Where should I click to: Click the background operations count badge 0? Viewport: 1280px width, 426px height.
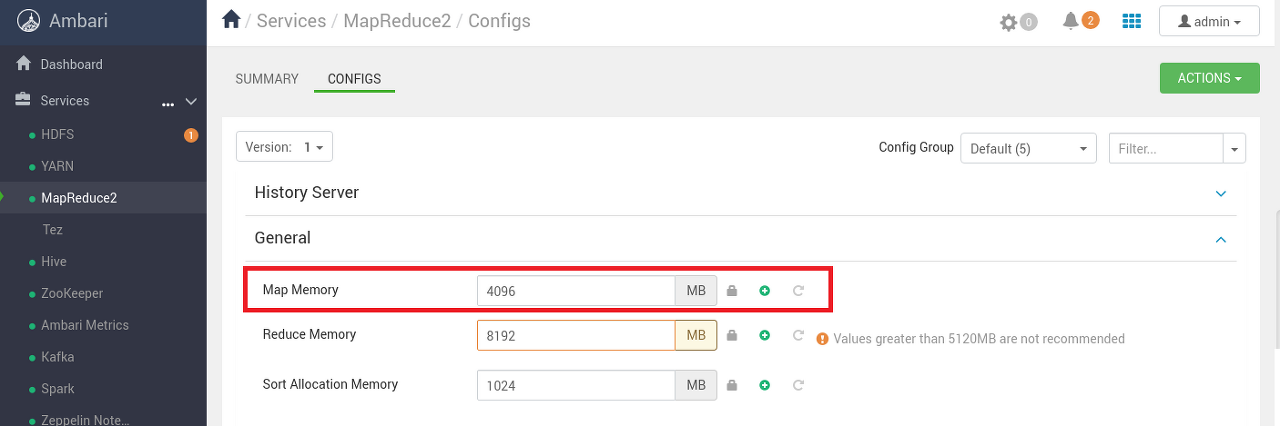(x=1028, y=22)
